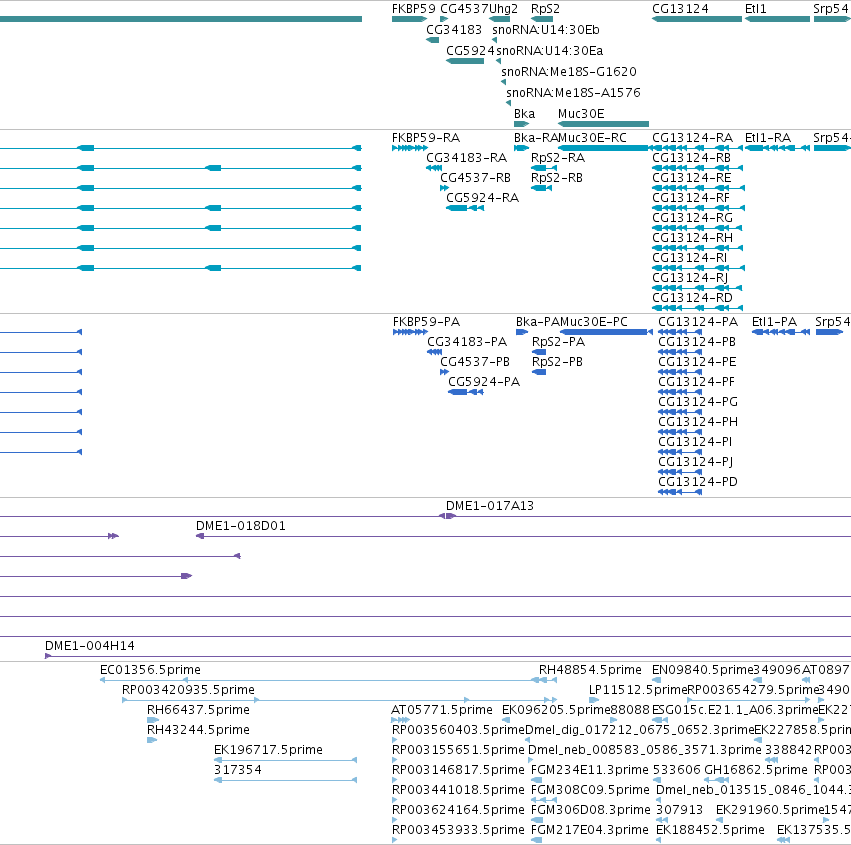Select the EK196717.5prime EST

tap(285, 760)
